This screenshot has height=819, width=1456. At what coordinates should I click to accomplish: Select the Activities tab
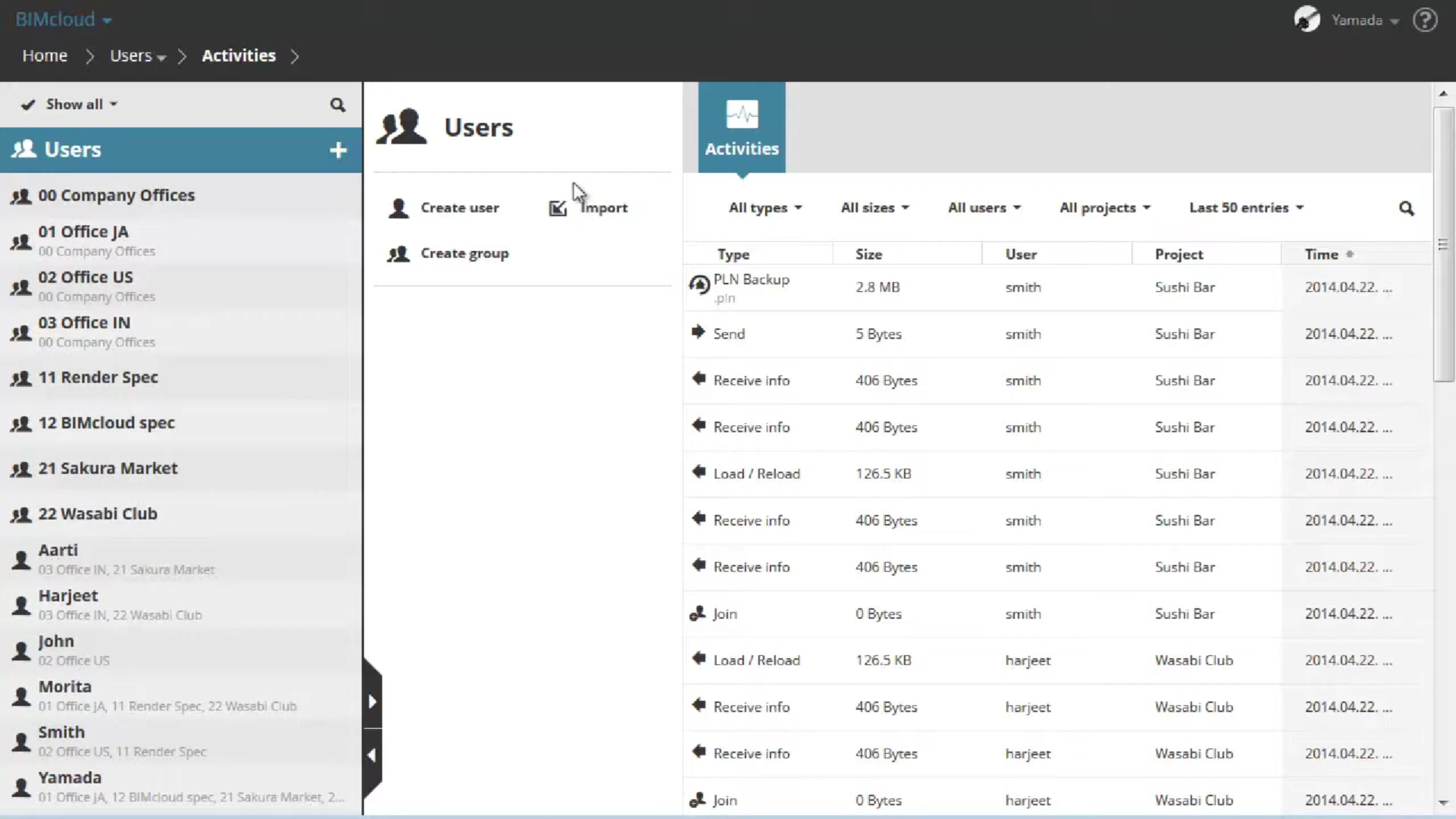[742, 128]
